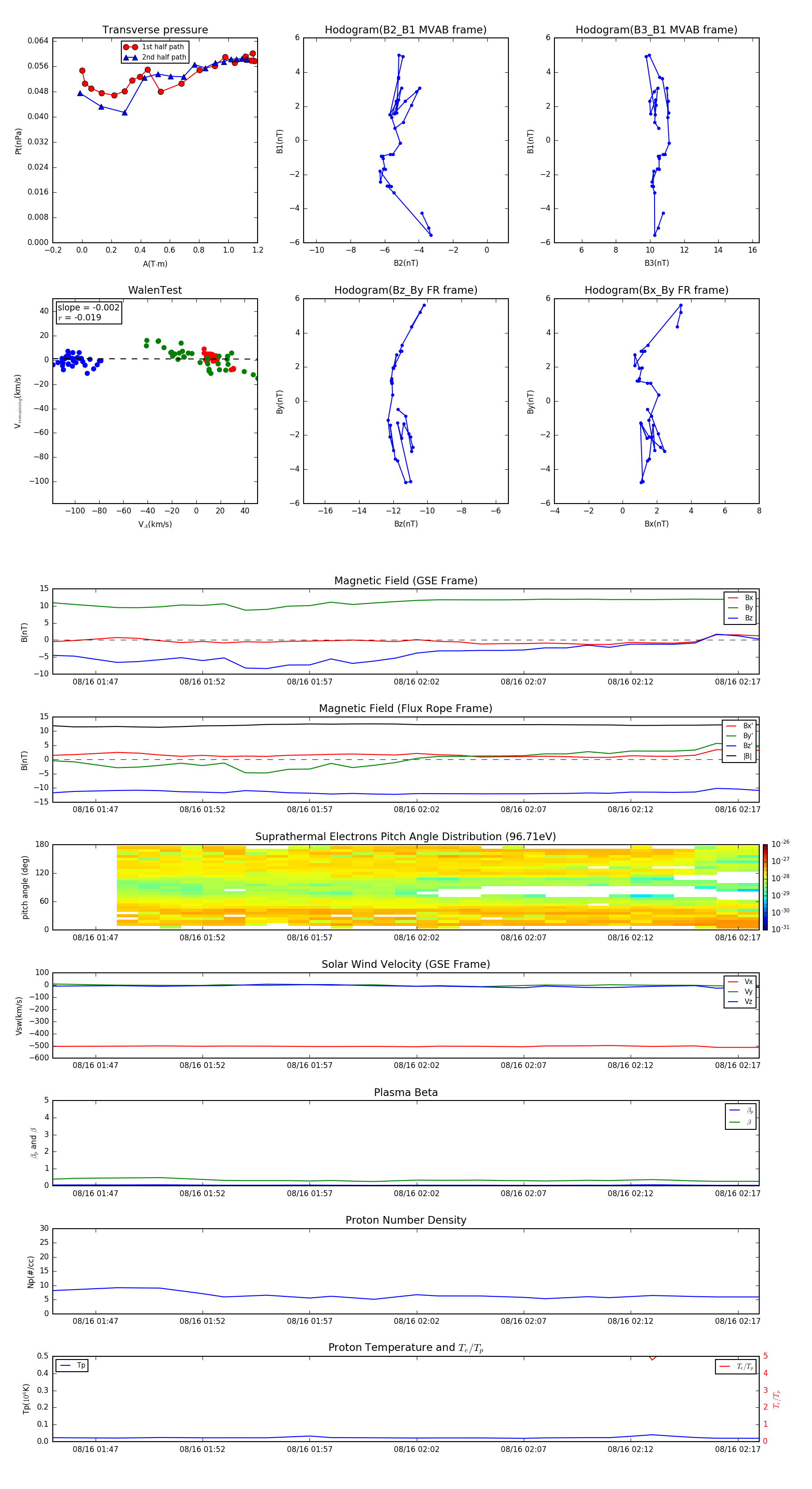Click the Suprathermal Electrons Pitch Angle Distribution title
Screen dimensions: 812x1489
(x=406, y=837)
